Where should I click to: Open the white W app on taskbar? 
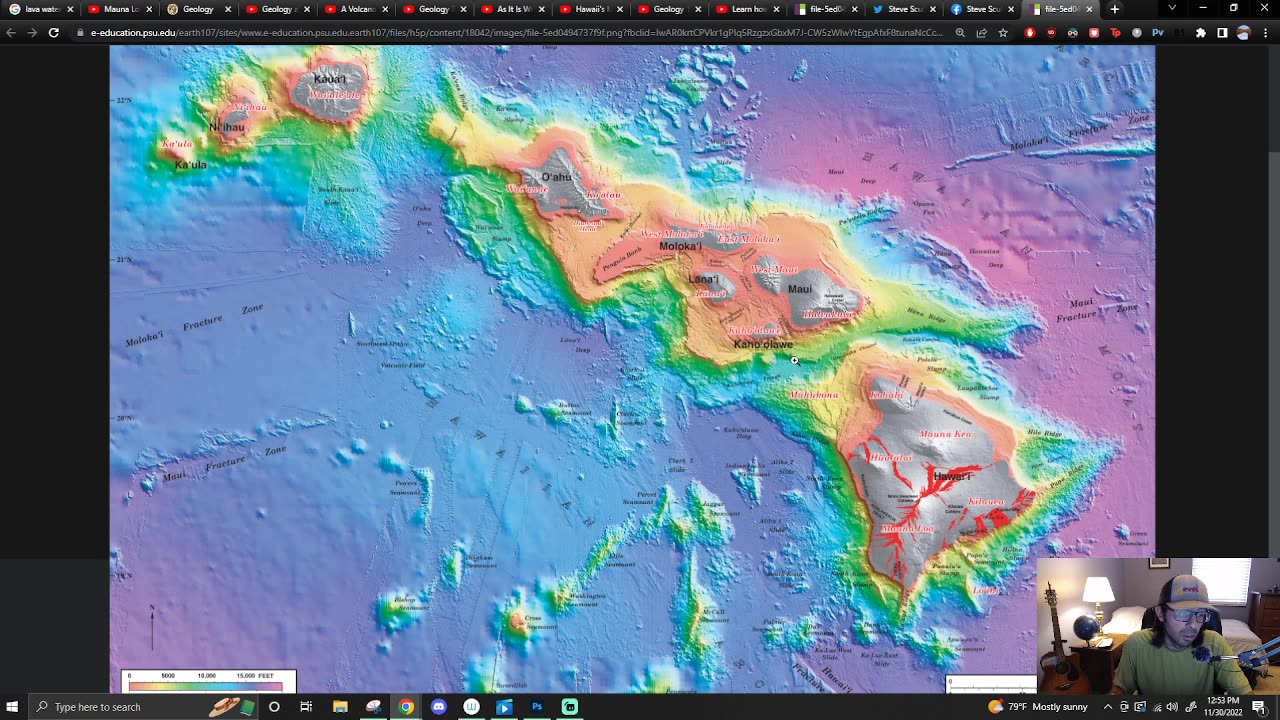[471, 707]
